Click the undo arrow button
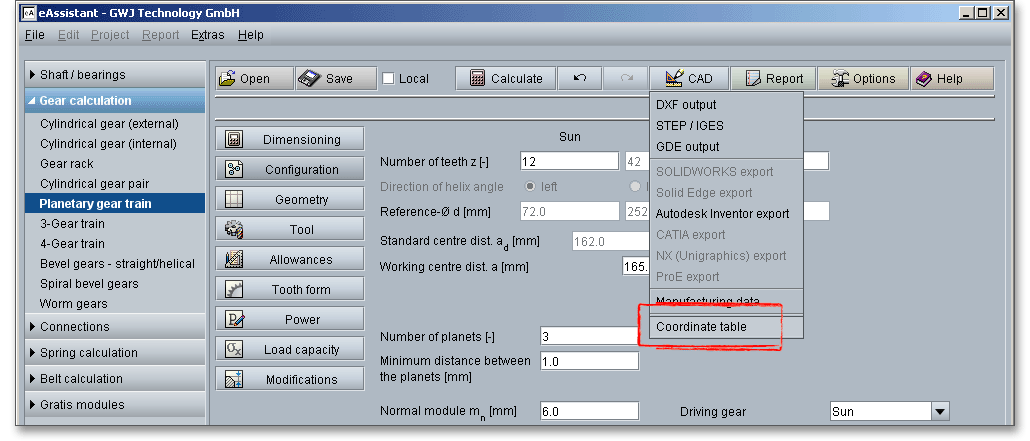The width and height of the screenshot is (1030, 441). (580, 79)
